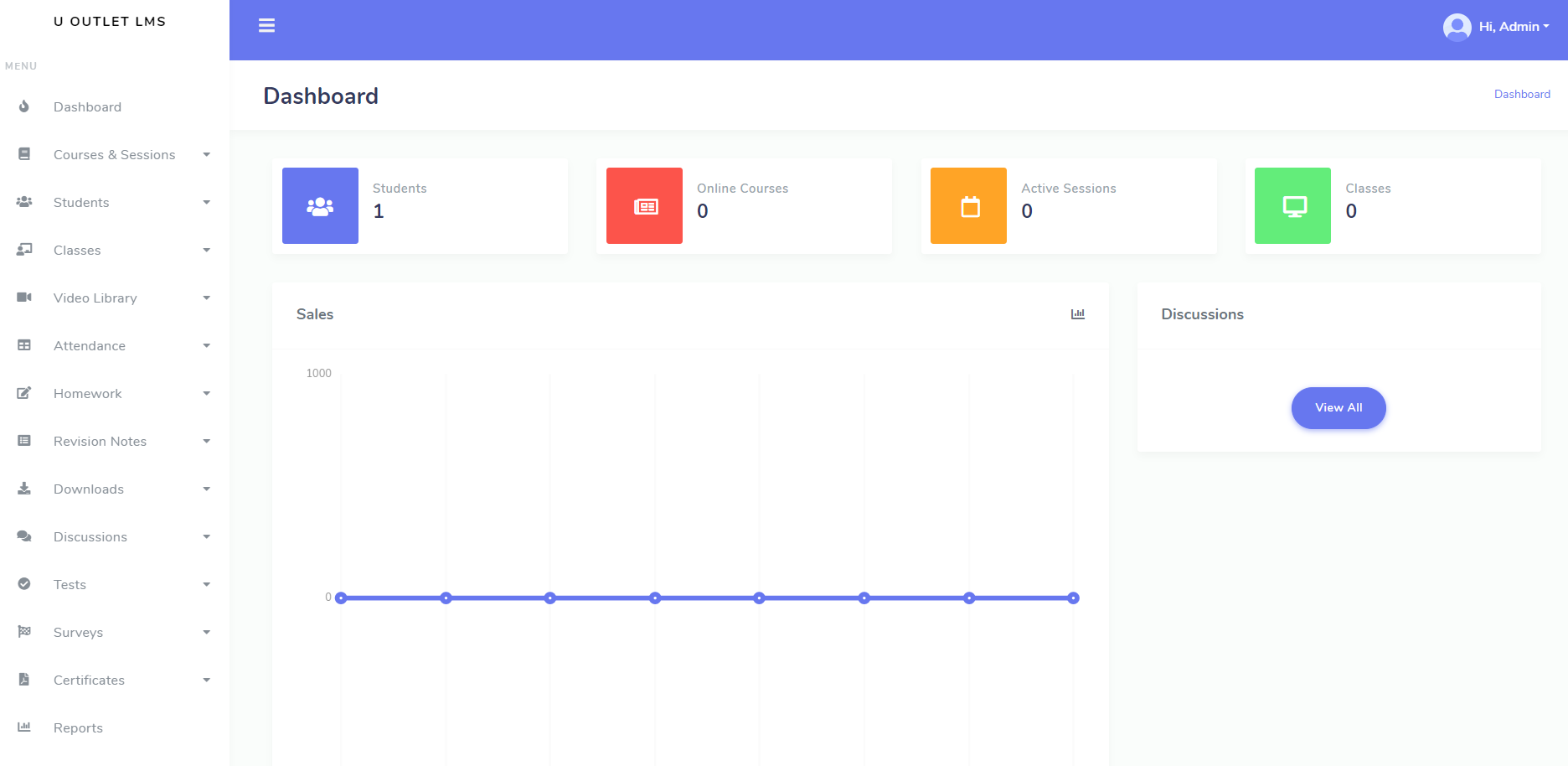
Task: Click the last data point on Sales chart
Action: 1073,598
